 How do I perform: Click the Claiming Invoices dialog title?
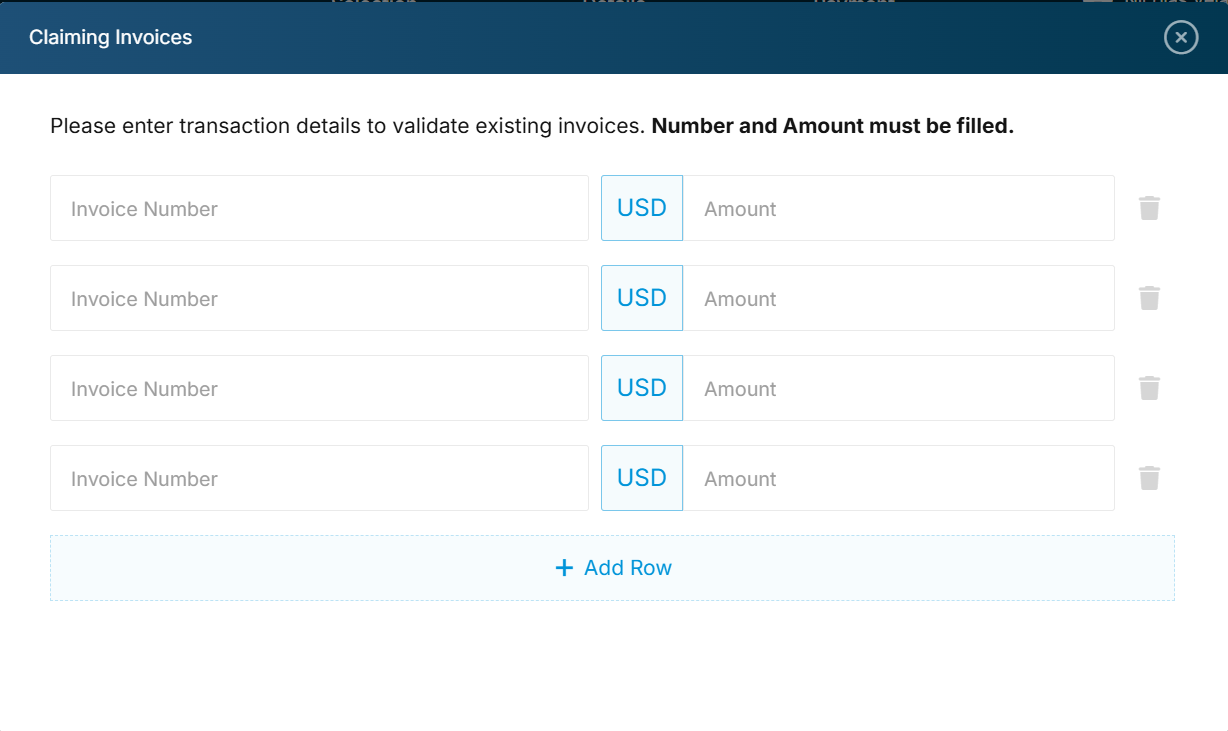[x=111, y=38]
